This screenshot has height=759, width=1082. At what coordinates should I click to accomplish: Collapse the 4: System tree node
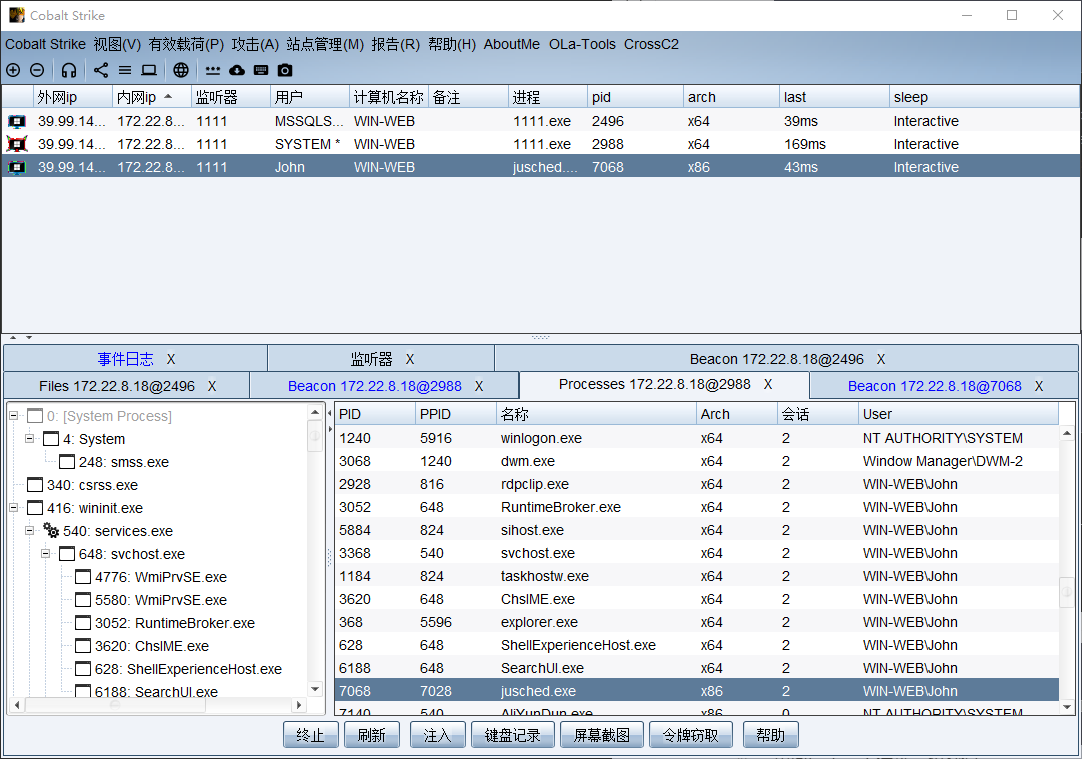click(30, 438)
